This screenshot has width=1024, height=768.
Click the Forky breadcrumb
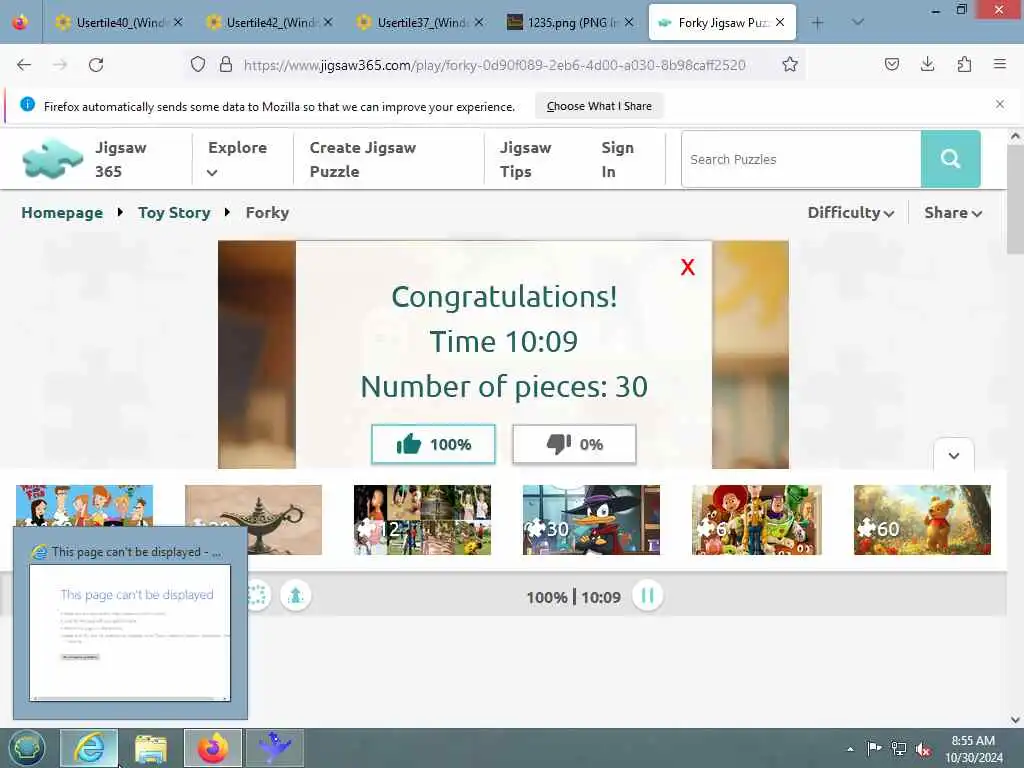pos(267,213)
